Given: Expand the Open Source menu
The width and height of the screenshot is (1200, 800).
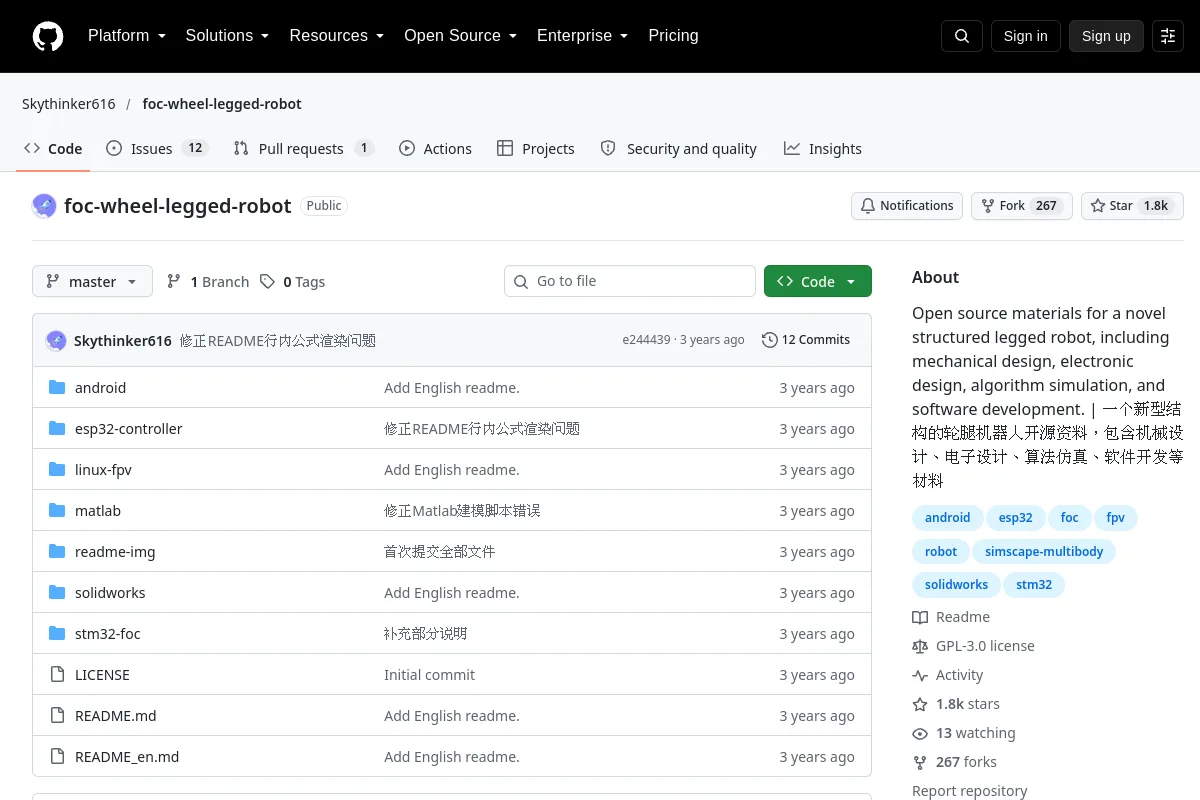Looking at the screenshot, I should pyautogui.click(x=461, y=36).
